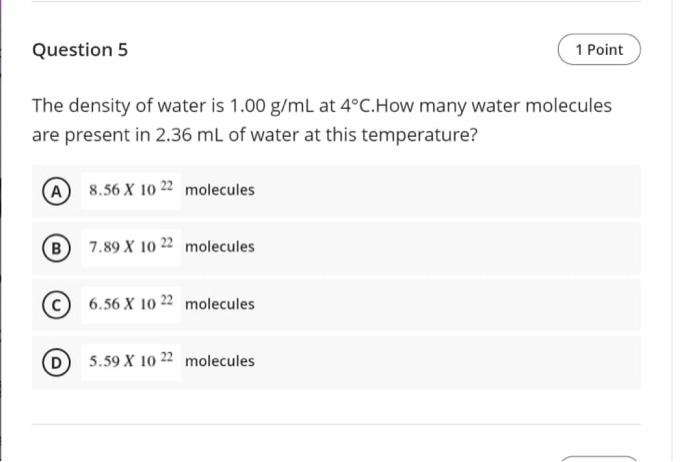Click the question text about water density
This screenshot has height=462, width=700.
pos(321,120)
